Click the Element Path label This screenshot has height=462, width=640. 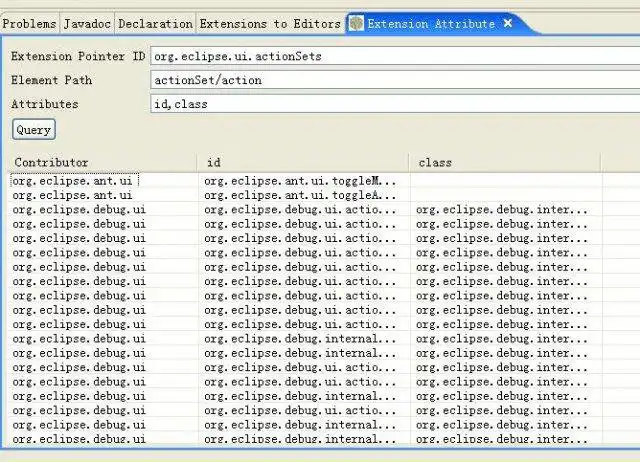click(51, 80)
